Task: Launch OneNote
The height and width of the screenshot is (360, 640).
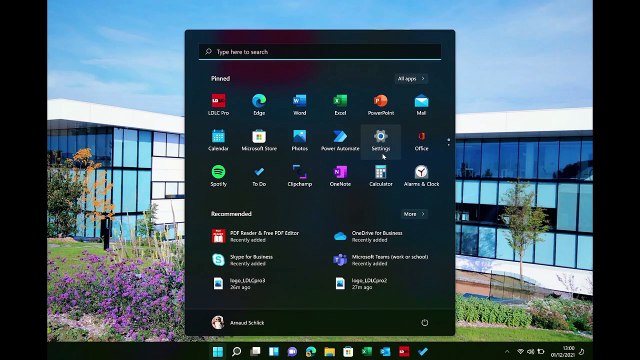Action: point(340,176)
